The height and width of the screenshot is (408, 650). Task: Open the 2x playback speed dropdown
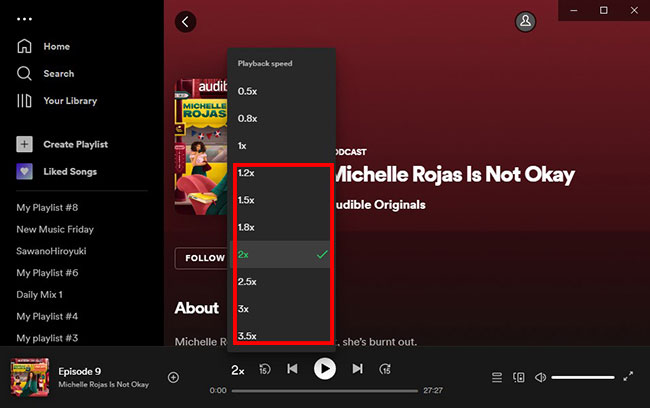point(238,370)
